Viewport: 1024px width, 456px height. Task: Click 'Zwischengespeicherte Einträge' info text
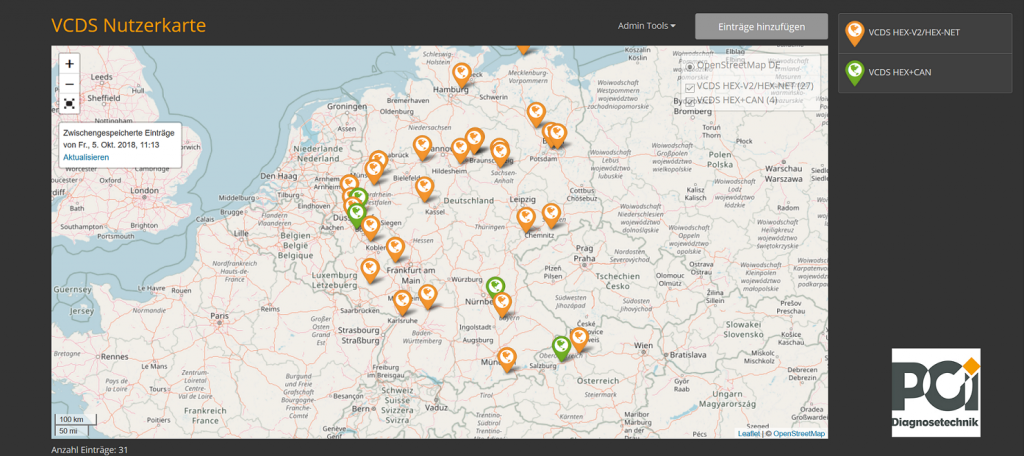119,133
